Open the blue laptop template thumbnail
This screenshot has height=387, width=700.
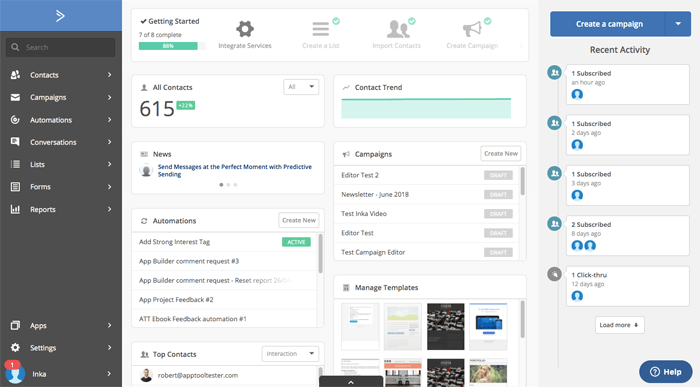488,326
